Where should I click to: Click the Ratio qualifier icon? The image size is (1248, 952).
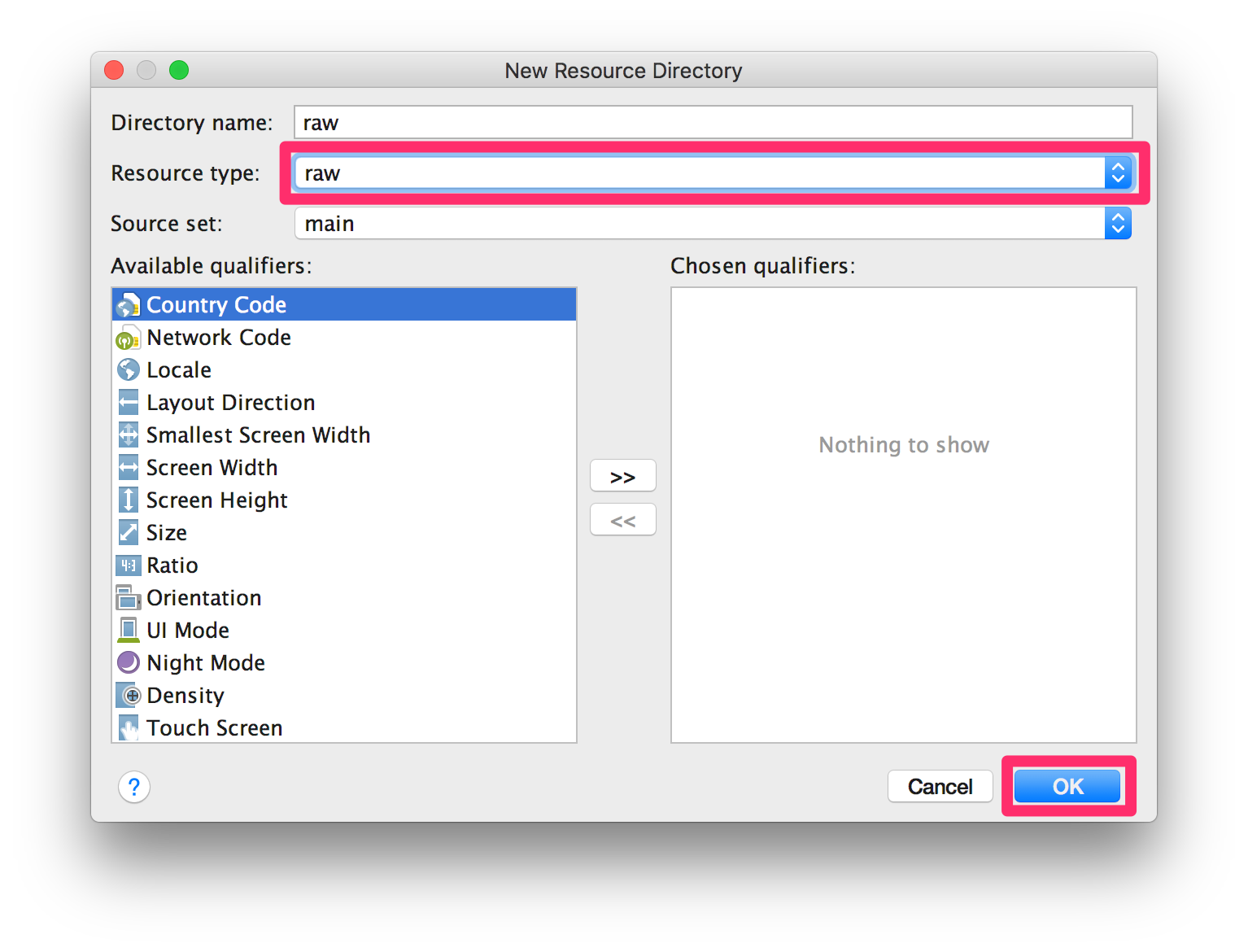pyautogui.click(x=128, y=565)
